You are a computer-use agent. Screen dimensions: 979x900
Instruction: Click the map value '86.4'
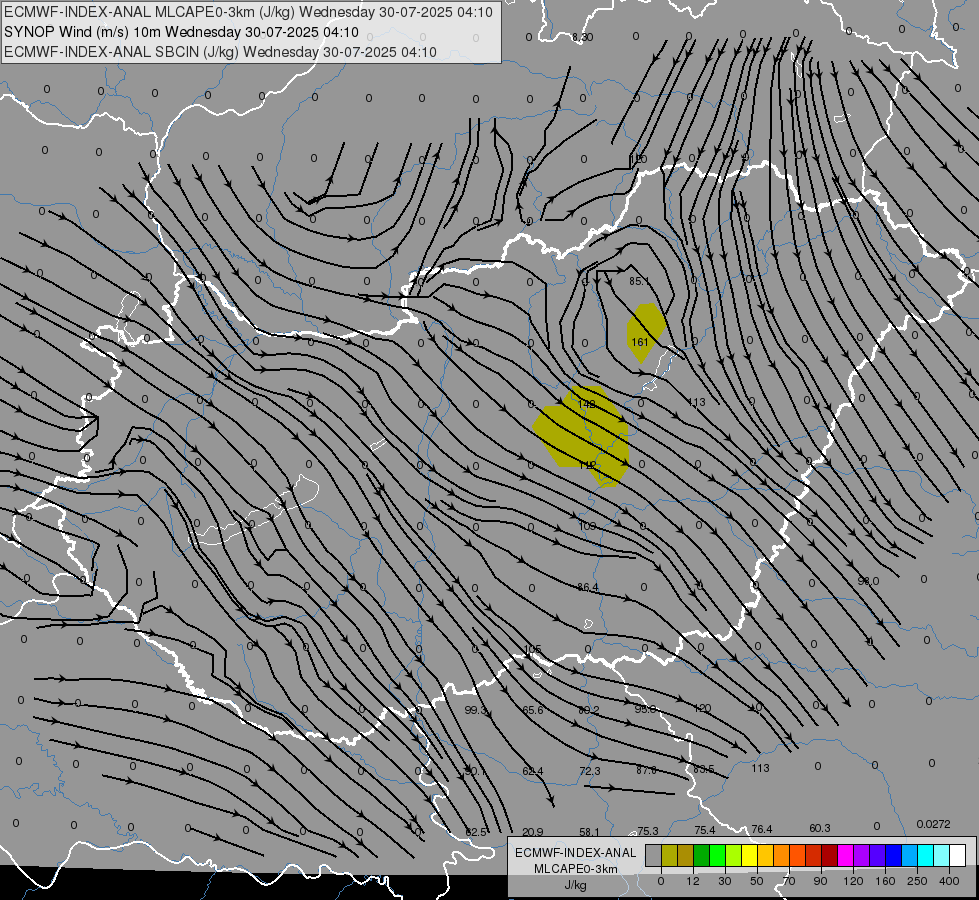tap(588, 587)
